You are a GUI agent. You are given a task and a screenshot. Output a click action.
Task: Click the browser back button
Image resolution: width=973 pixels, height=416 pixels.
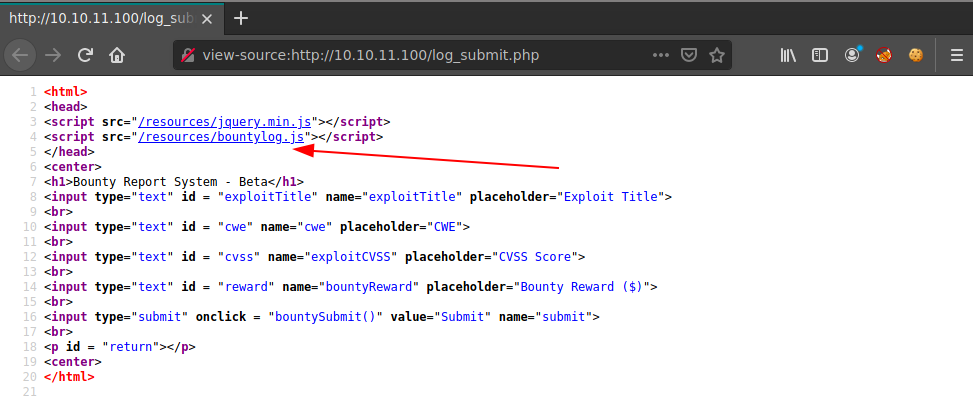click(x=20, y=55)
